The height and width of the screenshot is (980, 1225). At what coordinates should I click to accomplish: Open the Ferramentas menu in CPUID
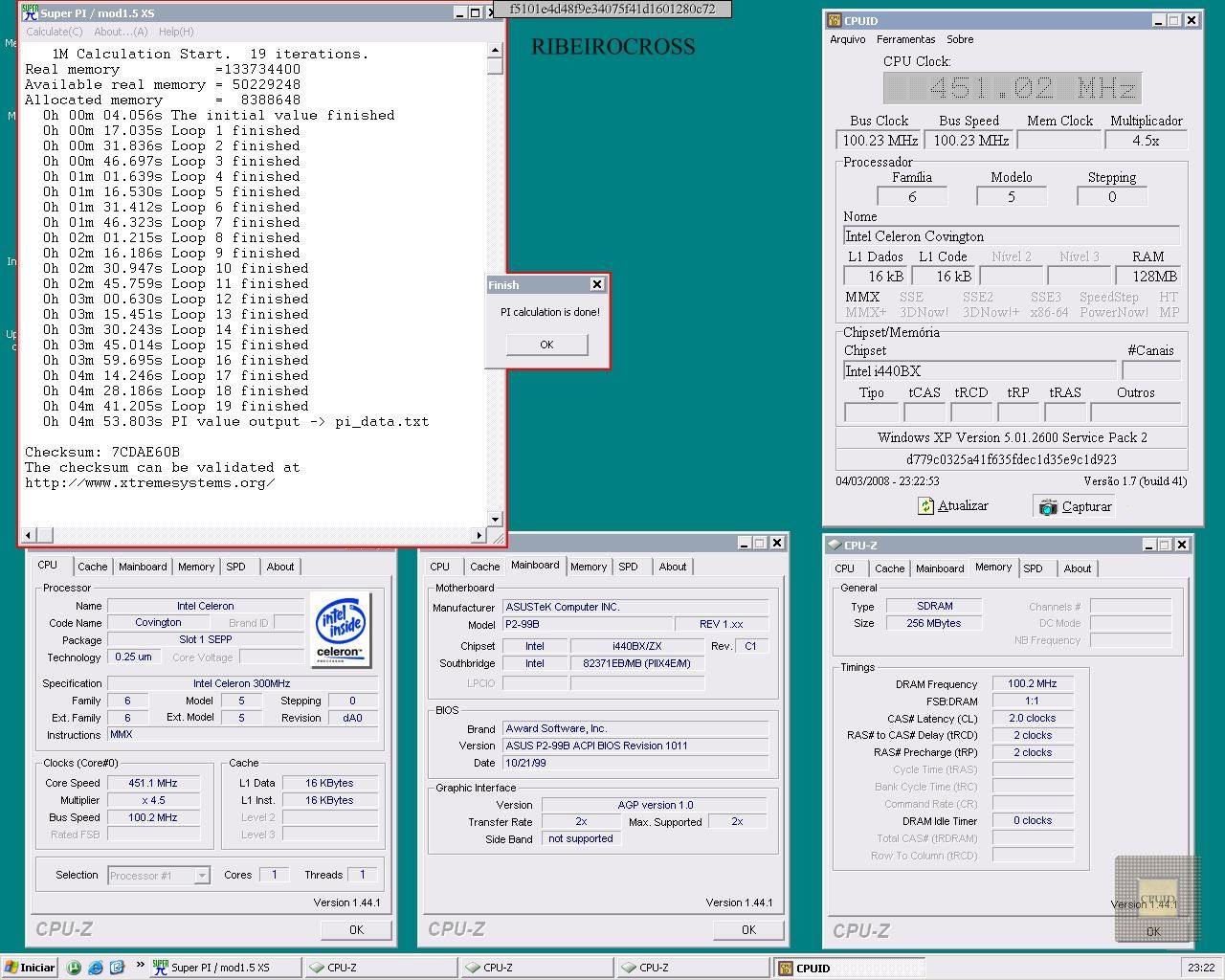[905, 39]
